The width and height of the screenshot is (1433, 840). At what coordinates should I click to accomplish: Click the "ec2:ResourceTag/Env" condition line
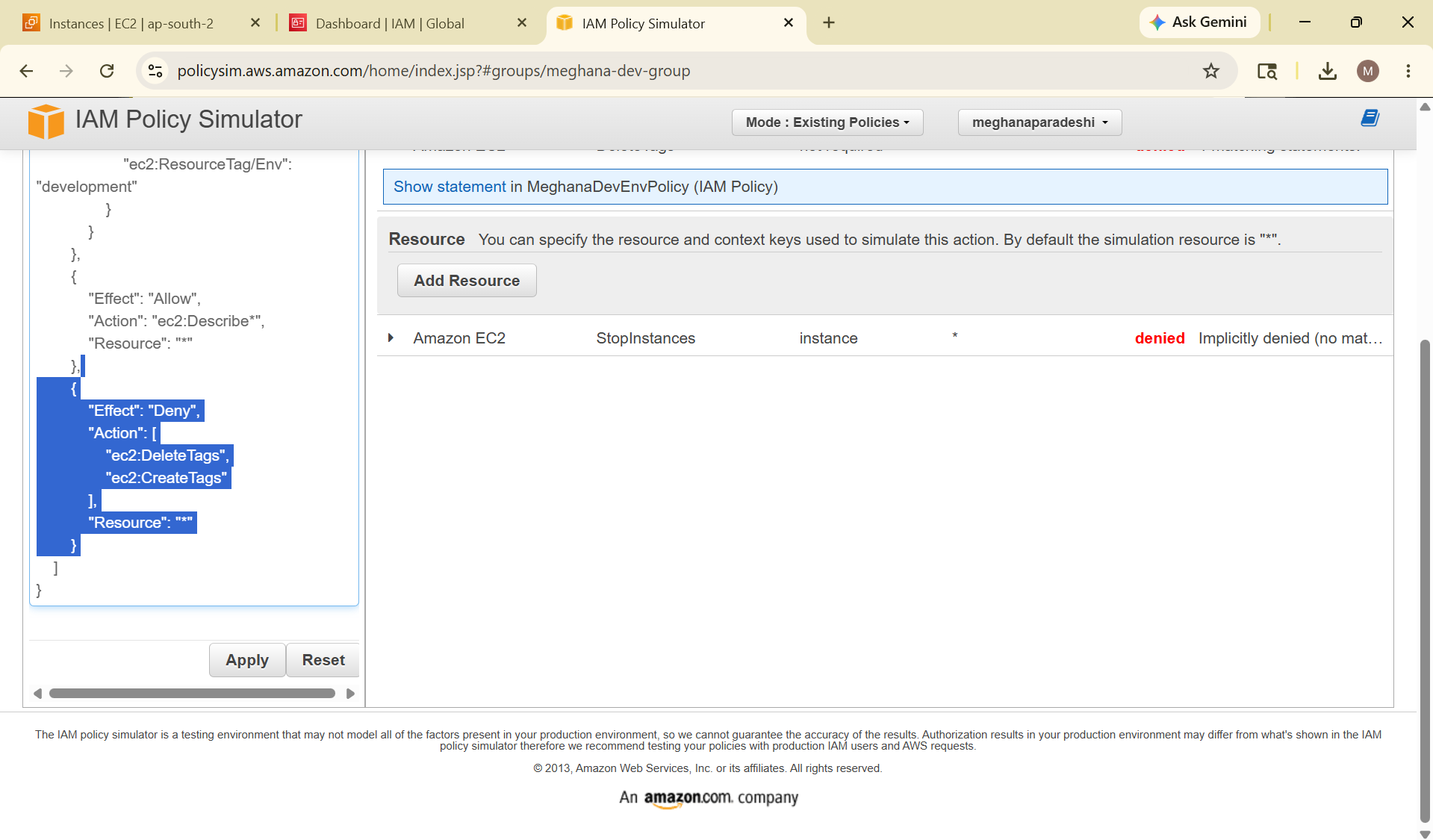click(x=208, y=164)
